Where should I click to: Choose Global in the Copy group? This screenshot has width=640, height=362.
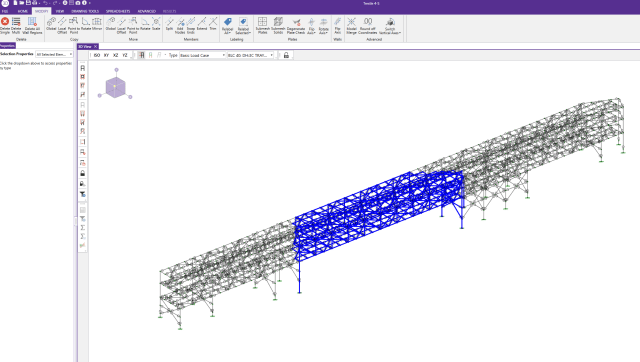click(x=51, y=24)
